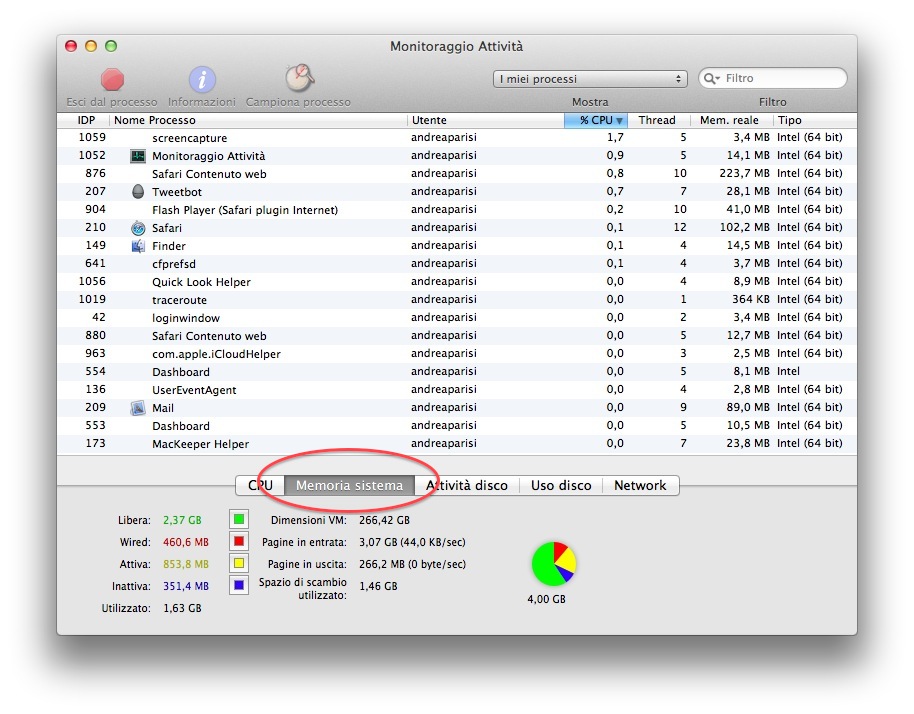This screenshot has height=714, width=914.
Task: Select the UserEventAgent process row
Action: click(457, 390)
